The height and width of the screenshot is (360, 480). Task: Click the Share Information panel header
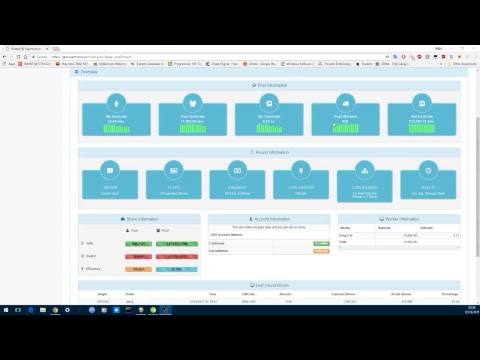139,219
